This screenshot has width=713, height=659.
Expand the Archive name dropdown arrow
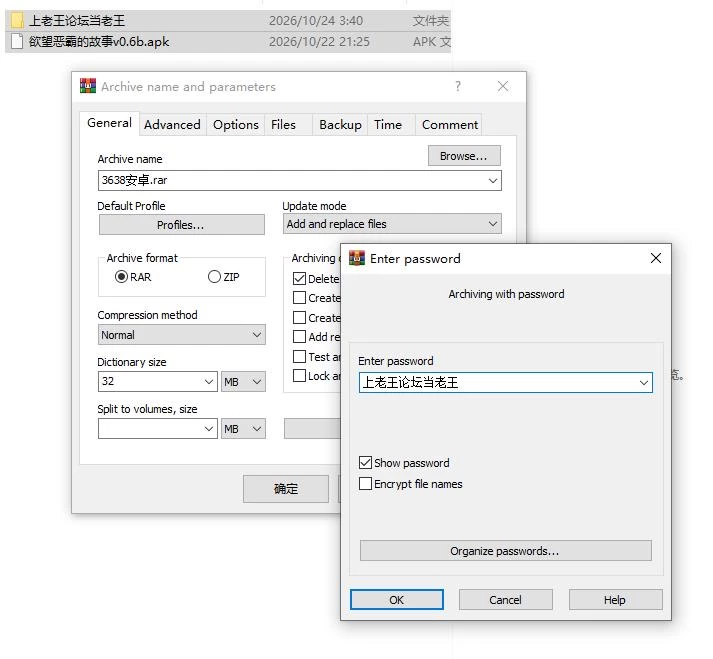(492, 181)
